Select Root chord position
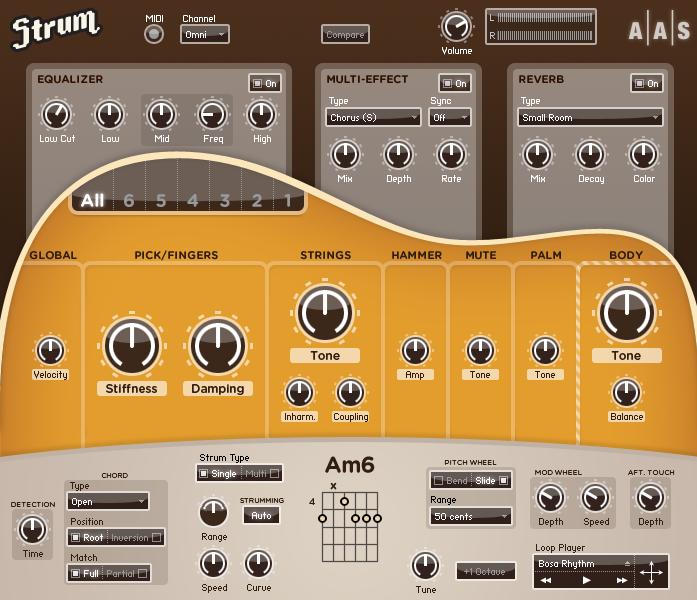Image resolution: width=697 pixels, height=600 pixels. pos(88,537)
